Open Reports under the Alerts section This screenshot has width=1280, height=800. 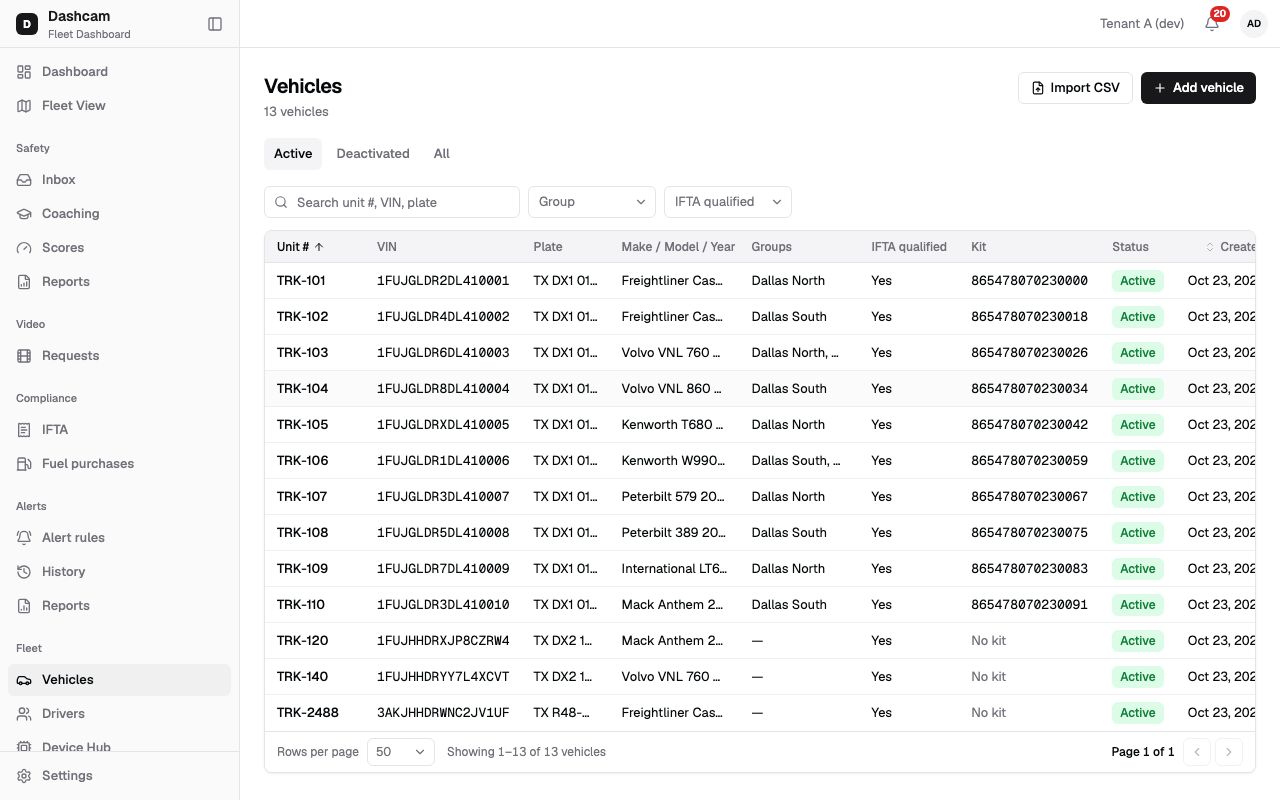point(120,606)
